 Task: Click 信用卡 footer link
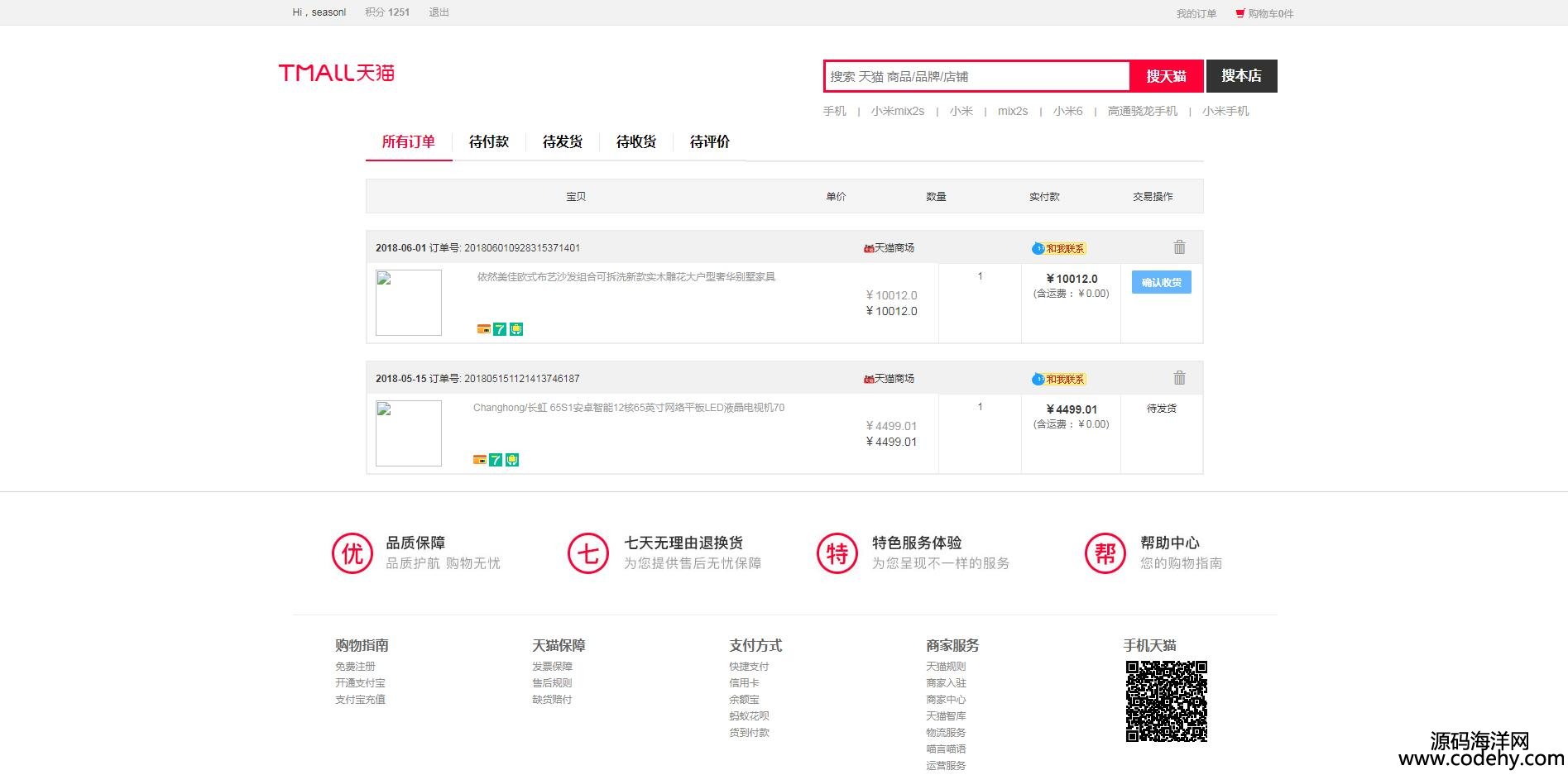(744, 683)
